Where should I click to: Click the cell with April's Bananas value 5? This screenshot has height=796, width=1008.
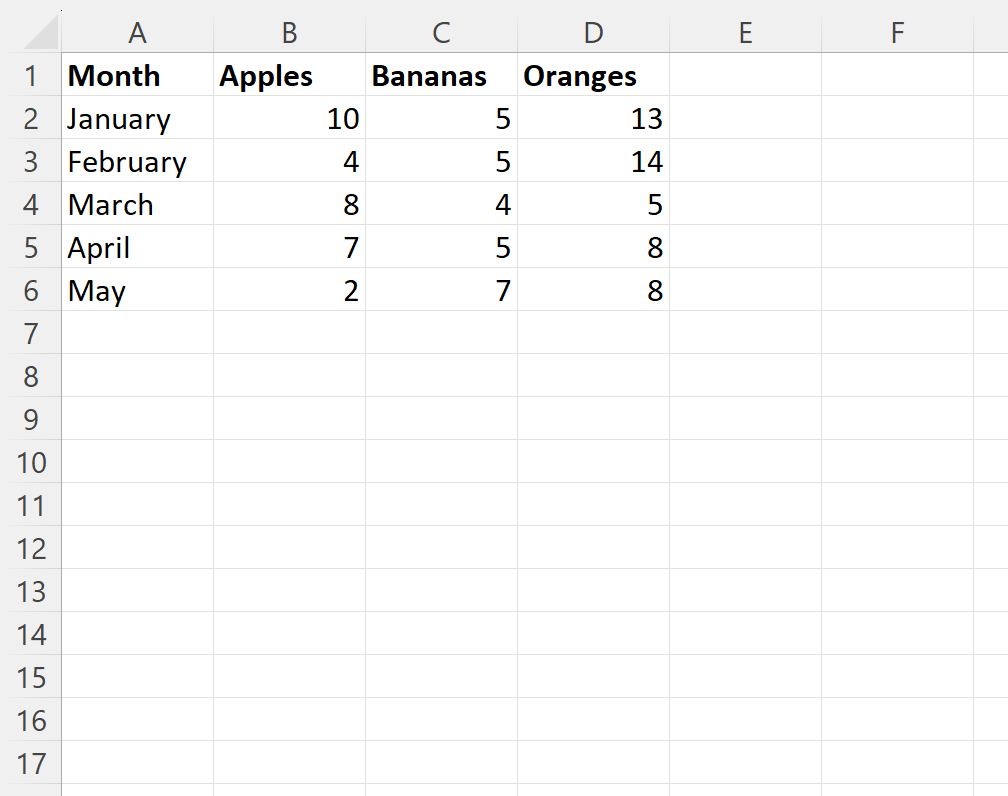(441, 247)
